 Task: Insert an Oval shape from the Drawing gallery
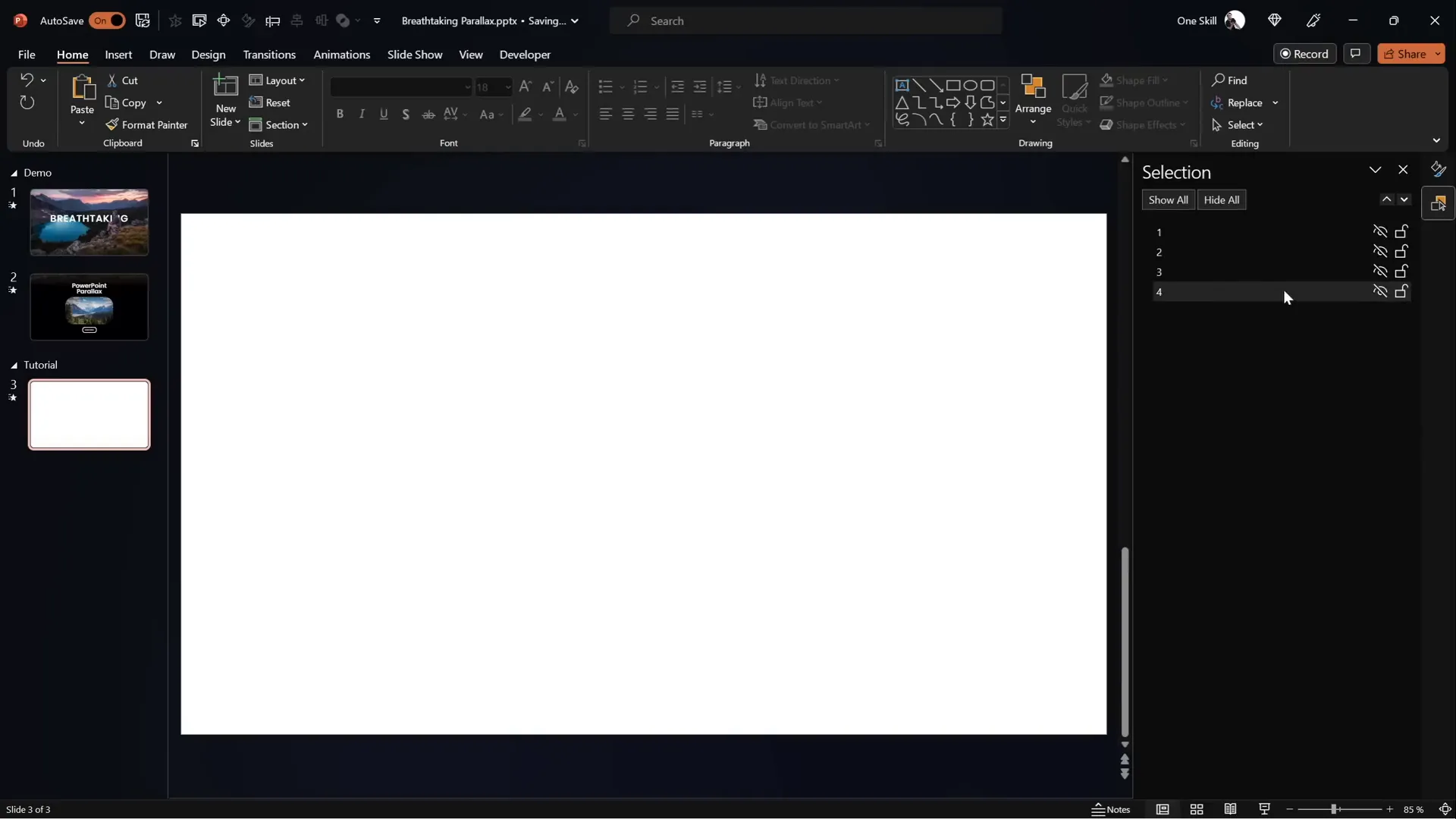[971, 85]
